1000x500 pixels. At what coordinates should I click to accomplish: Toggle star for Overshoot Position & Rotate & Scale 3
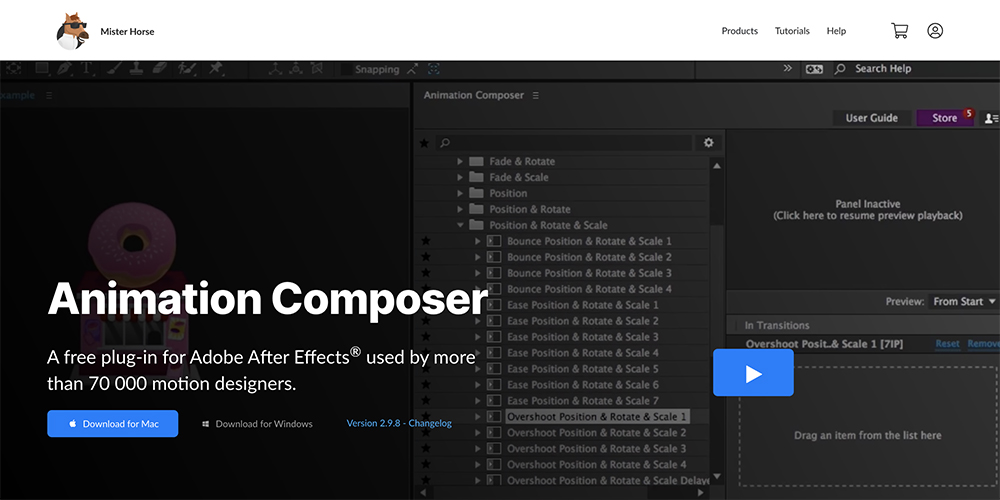pos(426,448)
